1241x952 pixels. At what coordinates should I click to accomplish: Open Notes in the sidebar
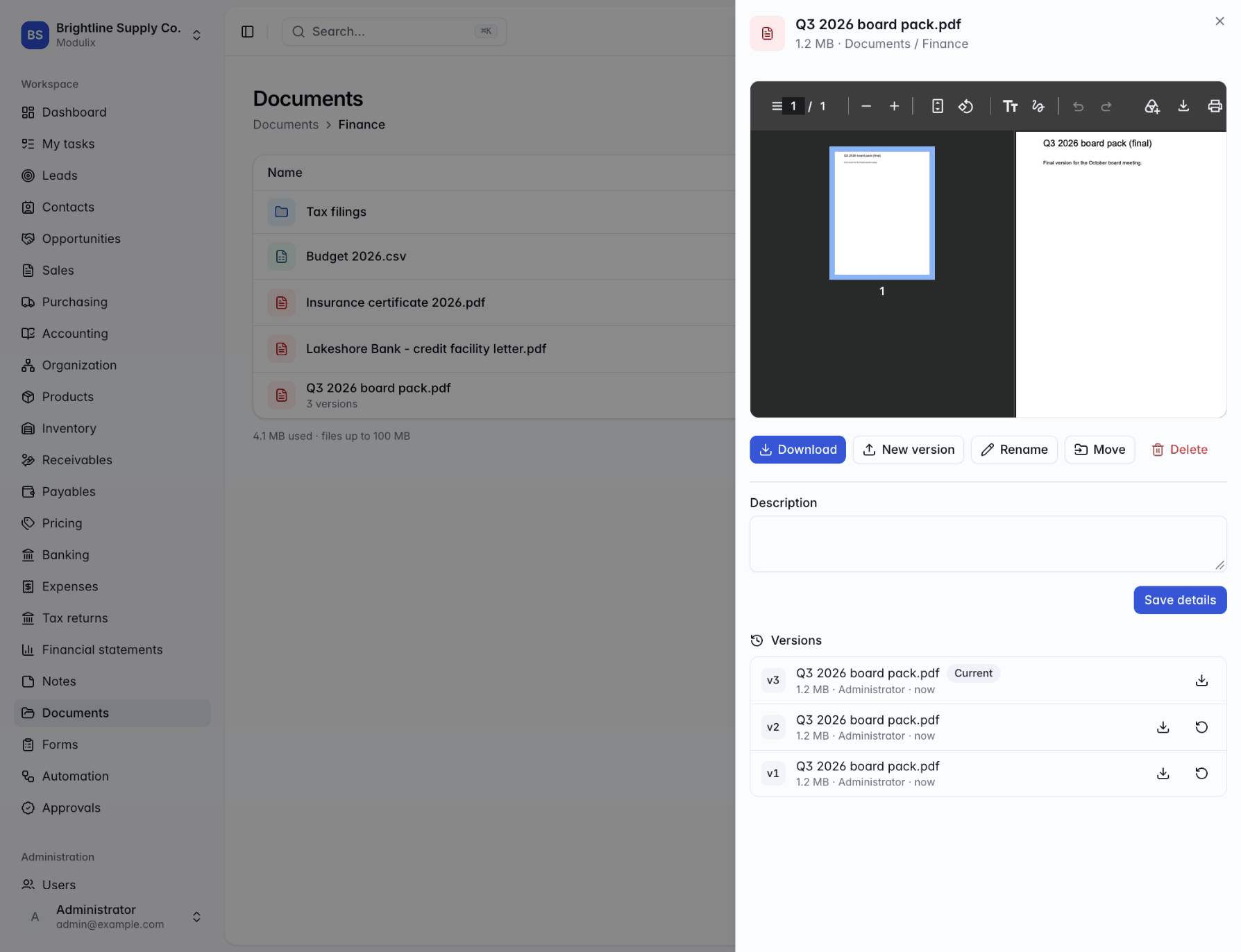[112, 681]
